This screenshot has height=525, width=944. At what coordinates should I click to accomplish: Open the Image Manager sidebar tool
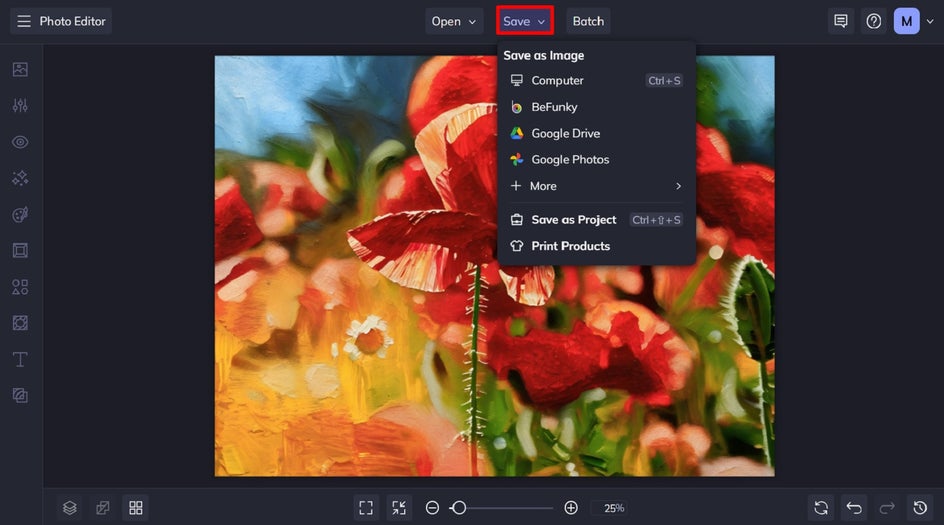click(x=20, y=69)
